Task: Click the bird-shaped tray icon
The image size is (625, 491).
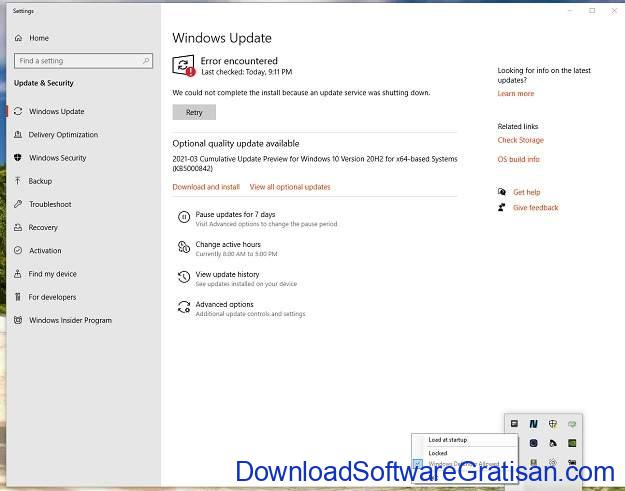Action: click(553, 443)
